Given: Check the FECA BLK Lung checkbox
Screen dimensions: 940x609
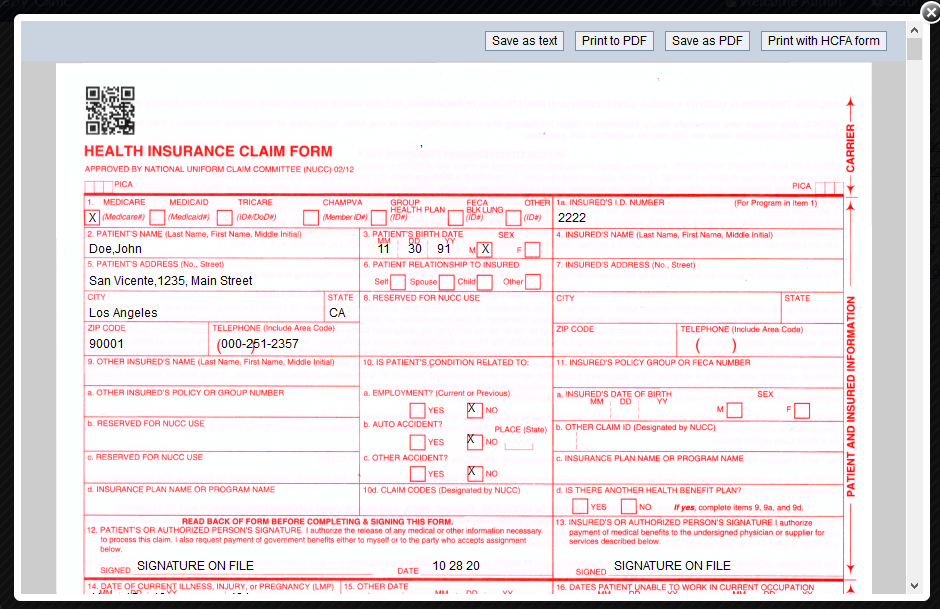Looking at the screenshot, I should pyautogui.click(x=456, y=217).
